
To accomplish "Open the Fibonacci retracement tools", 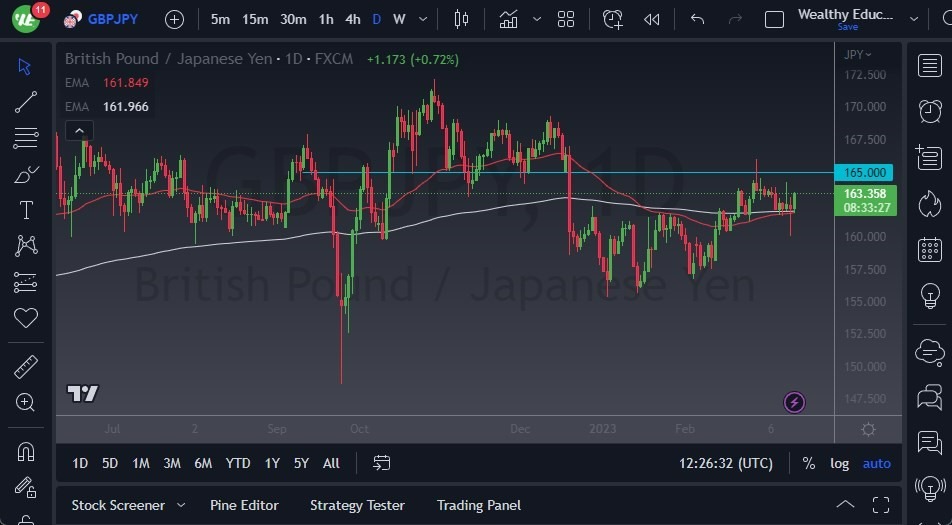I will [x=26, y=138].
